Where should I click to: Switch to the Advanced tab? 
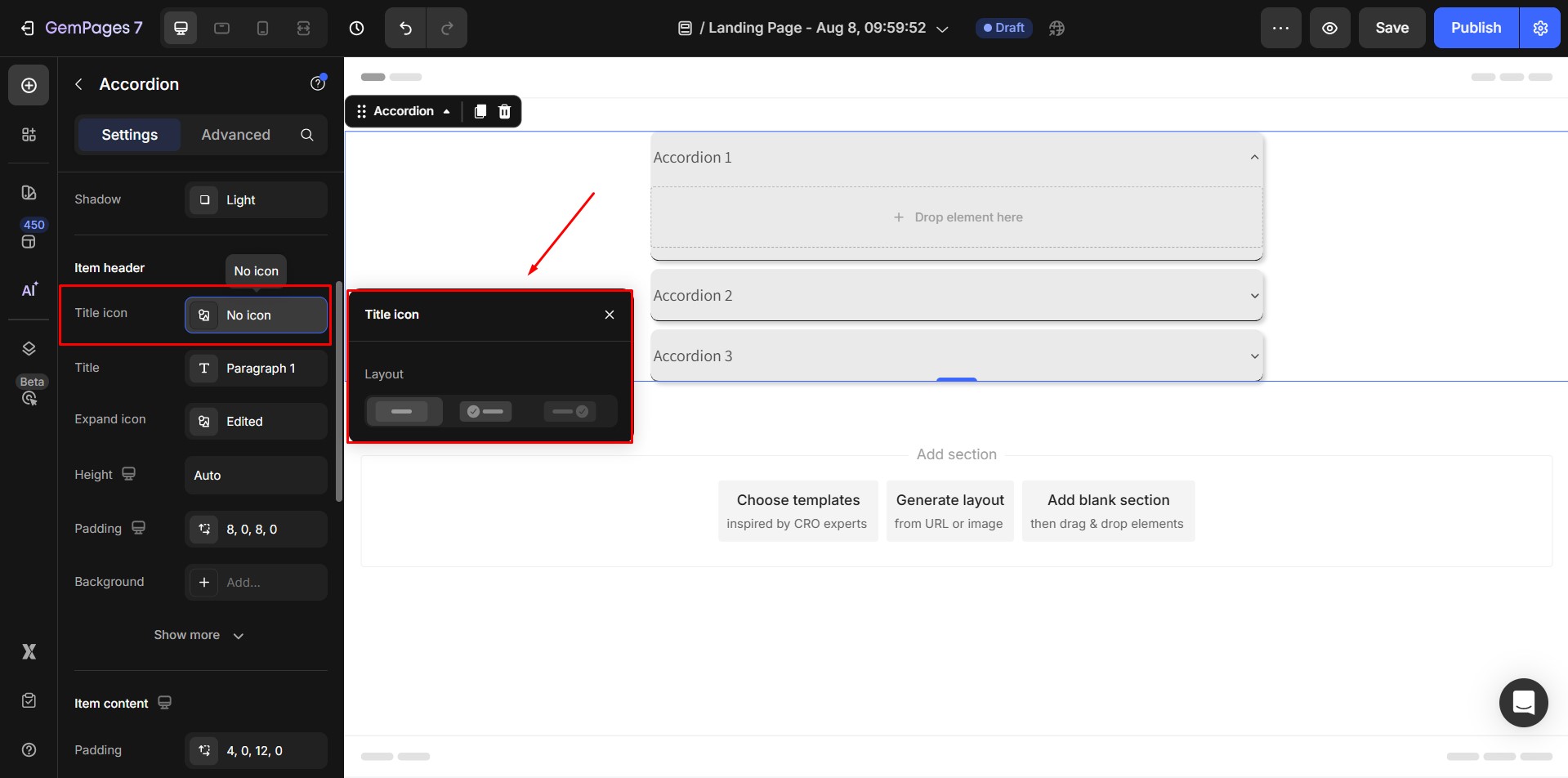click(x=235, y=135)
